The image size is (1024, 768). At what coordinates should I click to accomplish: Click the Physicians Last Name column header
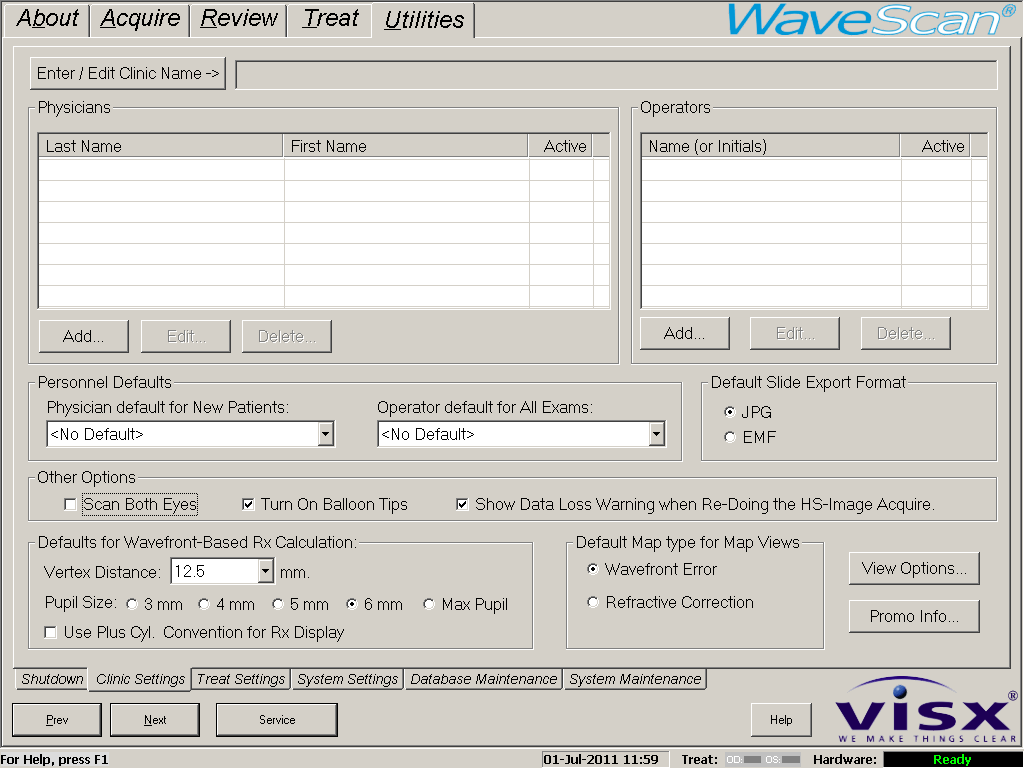pyautogui.click(x=161, y=146)
